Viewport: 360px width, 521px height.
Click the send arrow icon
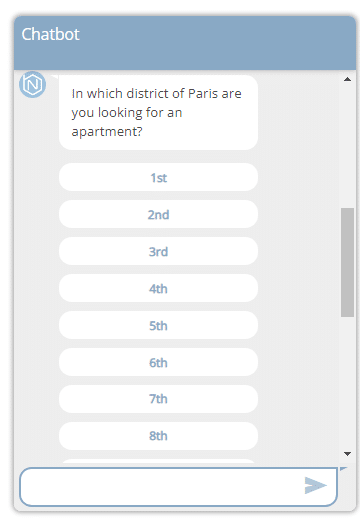(315, 485)
